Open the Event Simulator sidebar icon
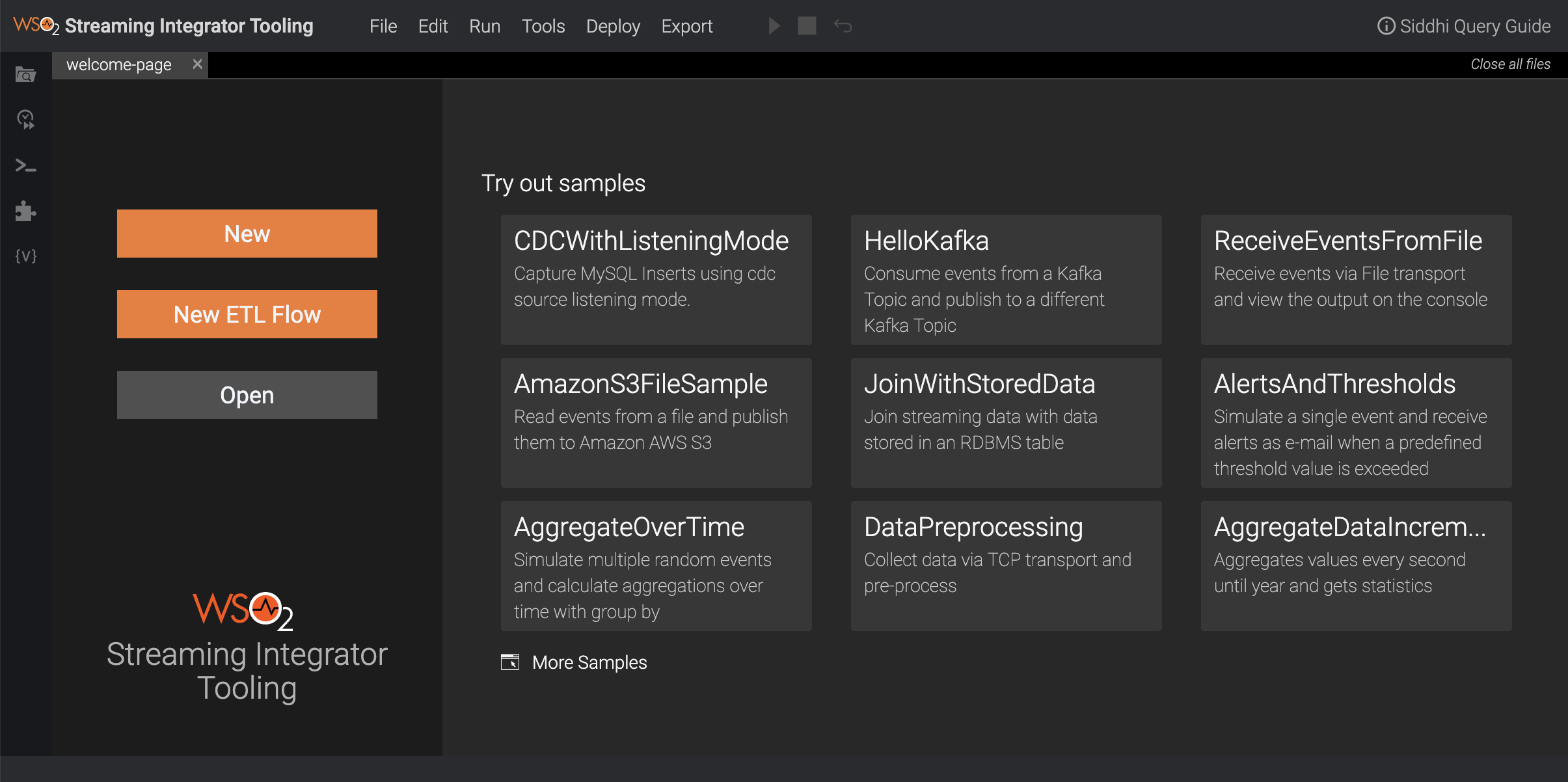Viewport: 1568px width, 782px height. 25,120
